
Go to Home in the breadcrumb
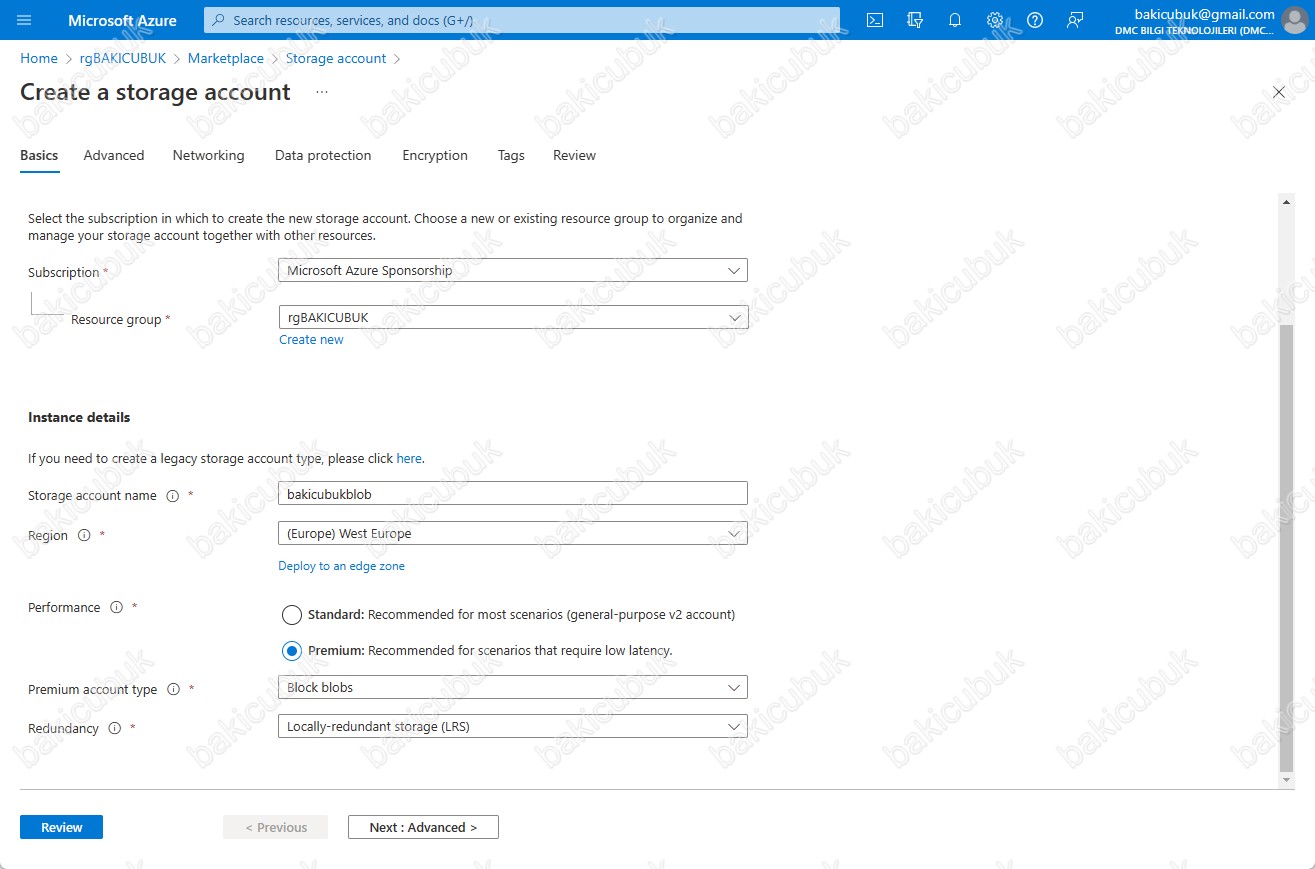point(39,58)
